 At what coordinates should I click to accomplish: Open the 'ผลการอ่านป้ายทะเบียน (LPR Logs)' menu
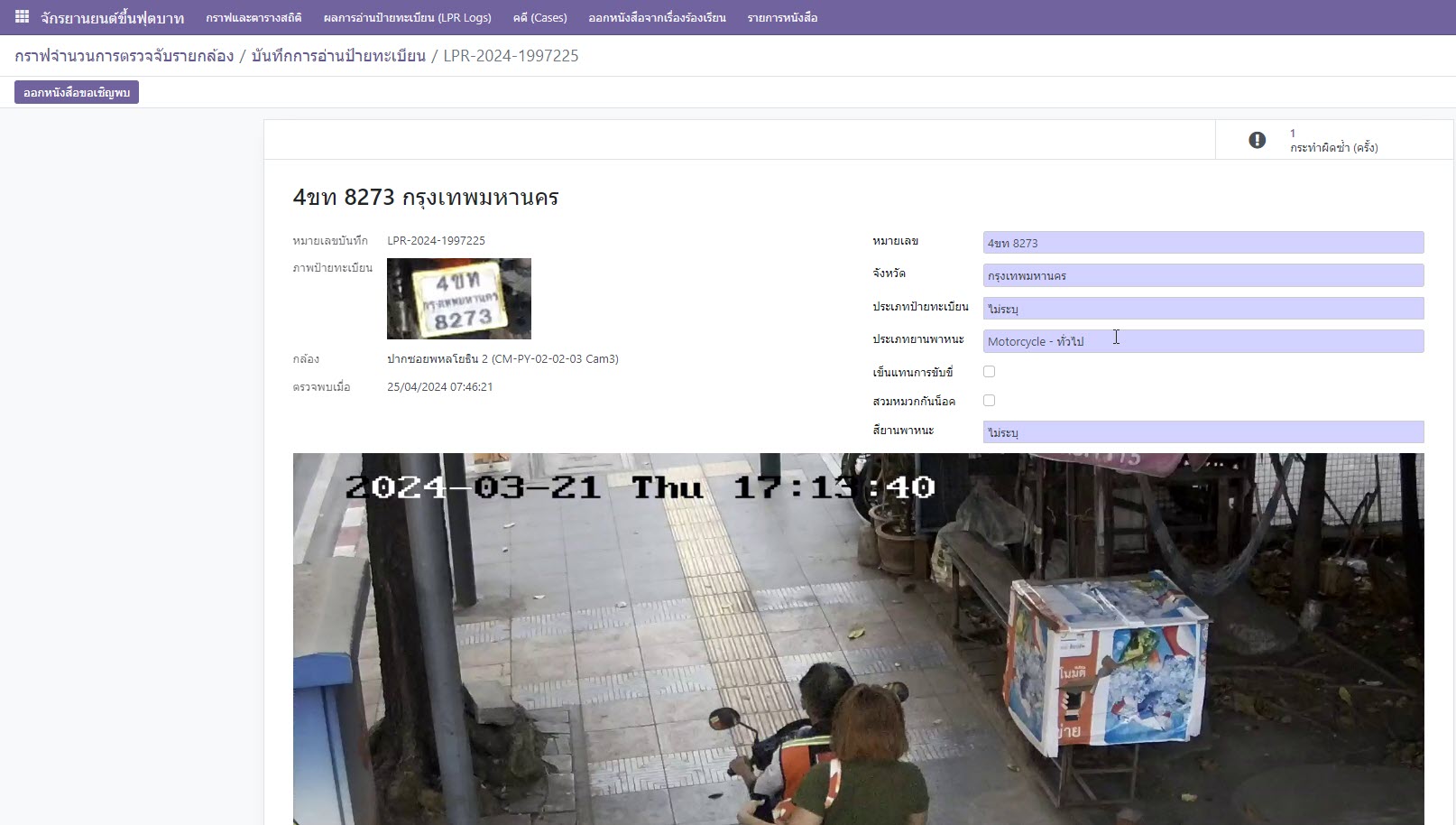point(407,18)
